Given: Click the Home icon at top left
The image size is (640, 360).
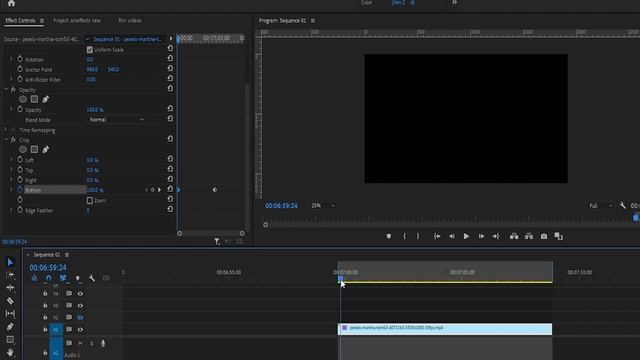Looking at the screenshot, I should click(11, 3).
